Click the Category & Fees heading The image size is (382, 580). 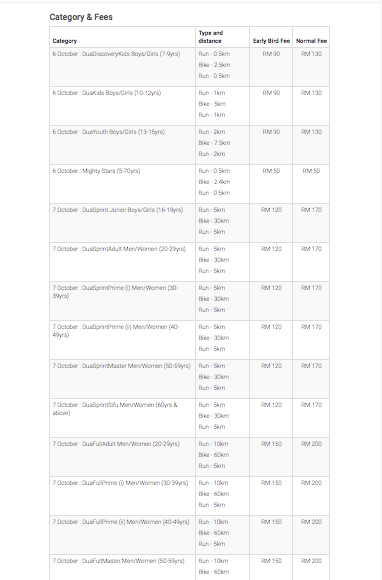pyautogui.click(x=81, y=17)
